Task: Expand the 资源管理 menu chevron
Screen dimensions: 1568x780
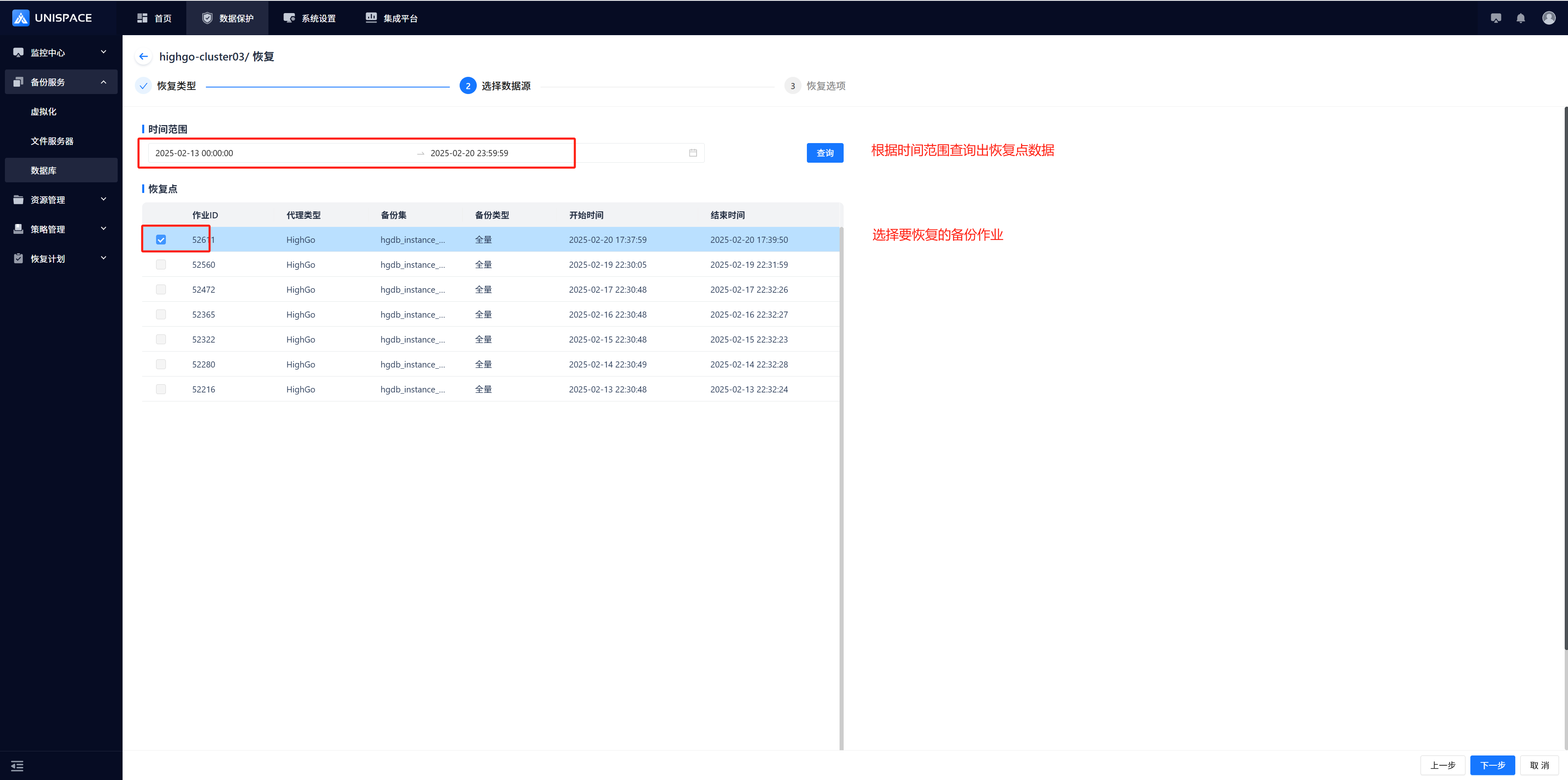Action: click(x=103, y=199)
